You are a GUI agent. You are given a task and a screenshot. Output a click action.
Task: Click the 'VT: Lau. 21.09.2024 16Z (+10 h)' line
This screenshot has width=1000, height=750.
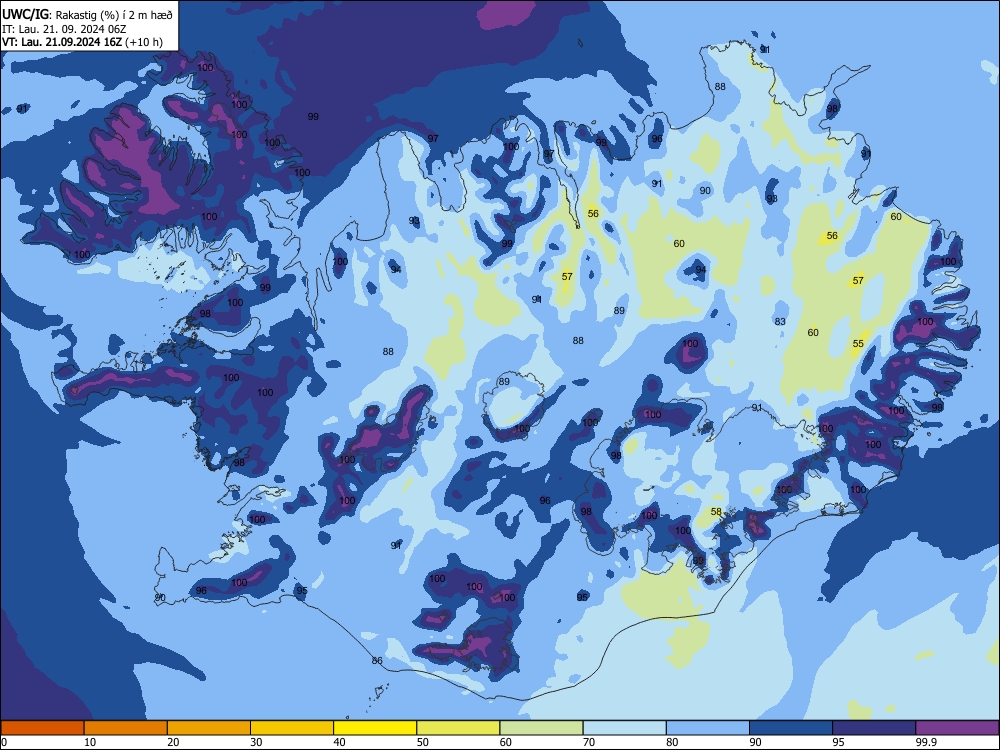82,43
